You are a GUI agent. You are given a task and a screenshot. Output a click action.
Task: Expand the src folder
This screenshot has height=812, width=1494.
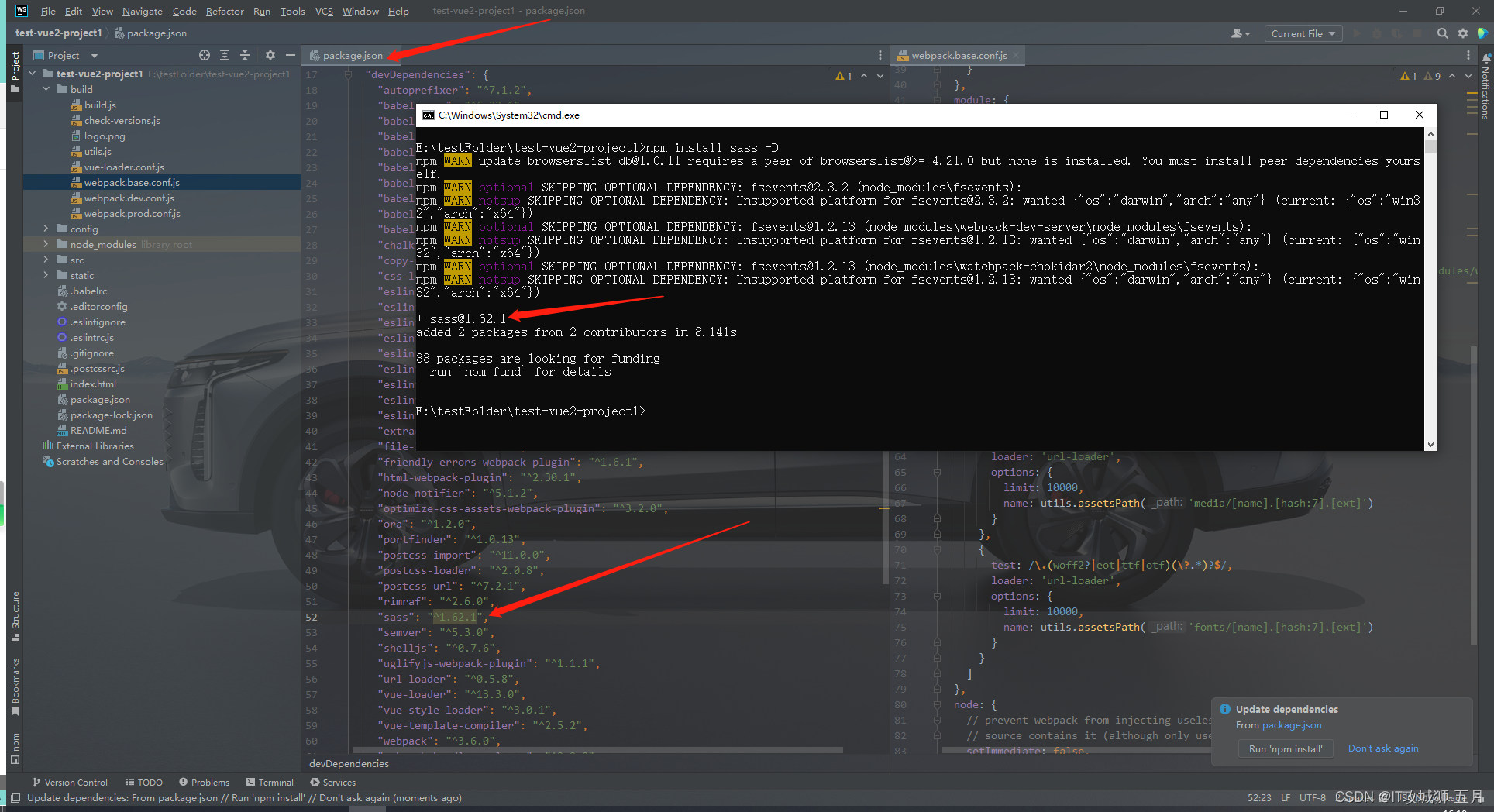coord(46,260)
